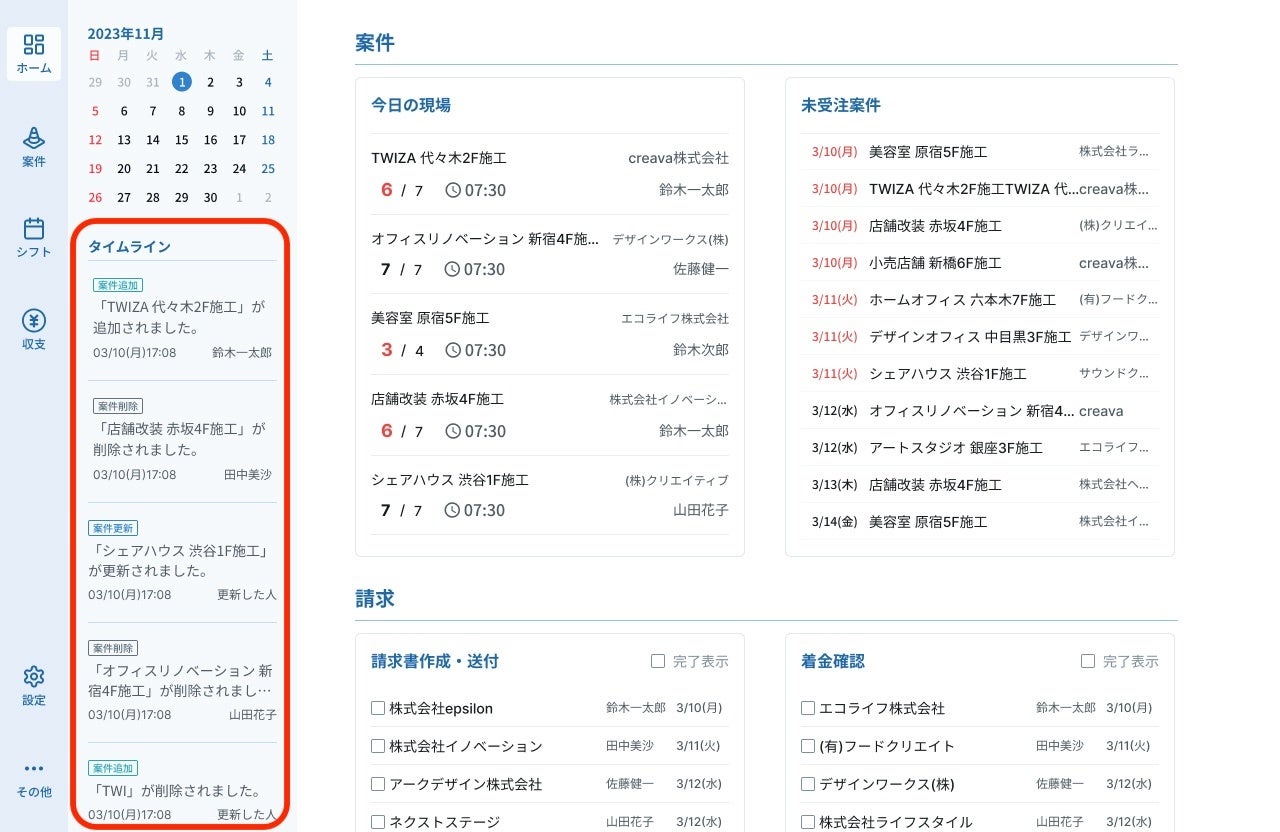Open the オフィスリノベーション 新宿4F site entry
The height and width of the screenshot is (832, 1280).
(x=550, y=254)
